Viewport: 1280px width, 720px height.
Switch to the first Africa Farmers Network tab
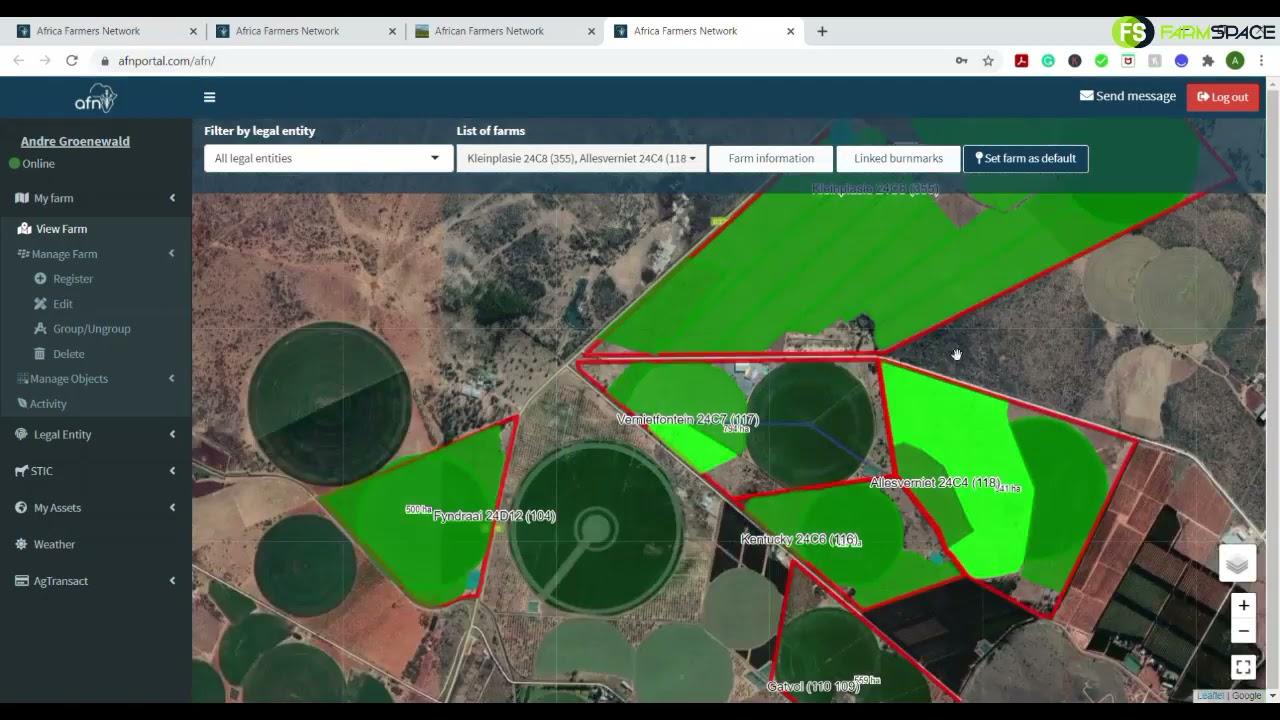105,31
